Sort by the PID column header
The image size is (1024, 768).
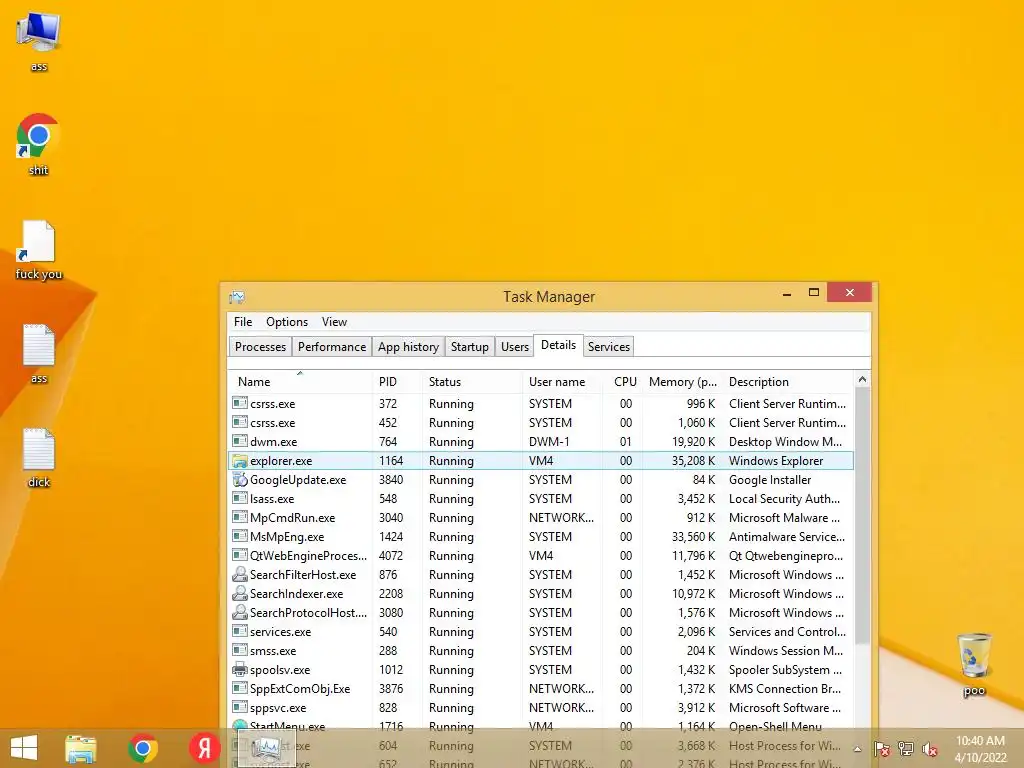tap(398, 381)
